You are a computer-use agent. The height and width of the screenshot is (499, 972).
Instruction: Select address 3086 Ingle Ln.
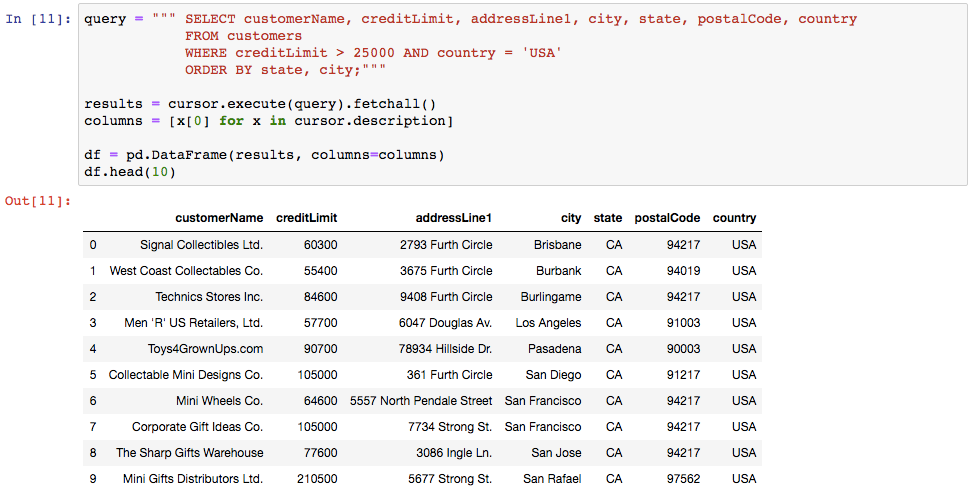[x=454, y=453]
